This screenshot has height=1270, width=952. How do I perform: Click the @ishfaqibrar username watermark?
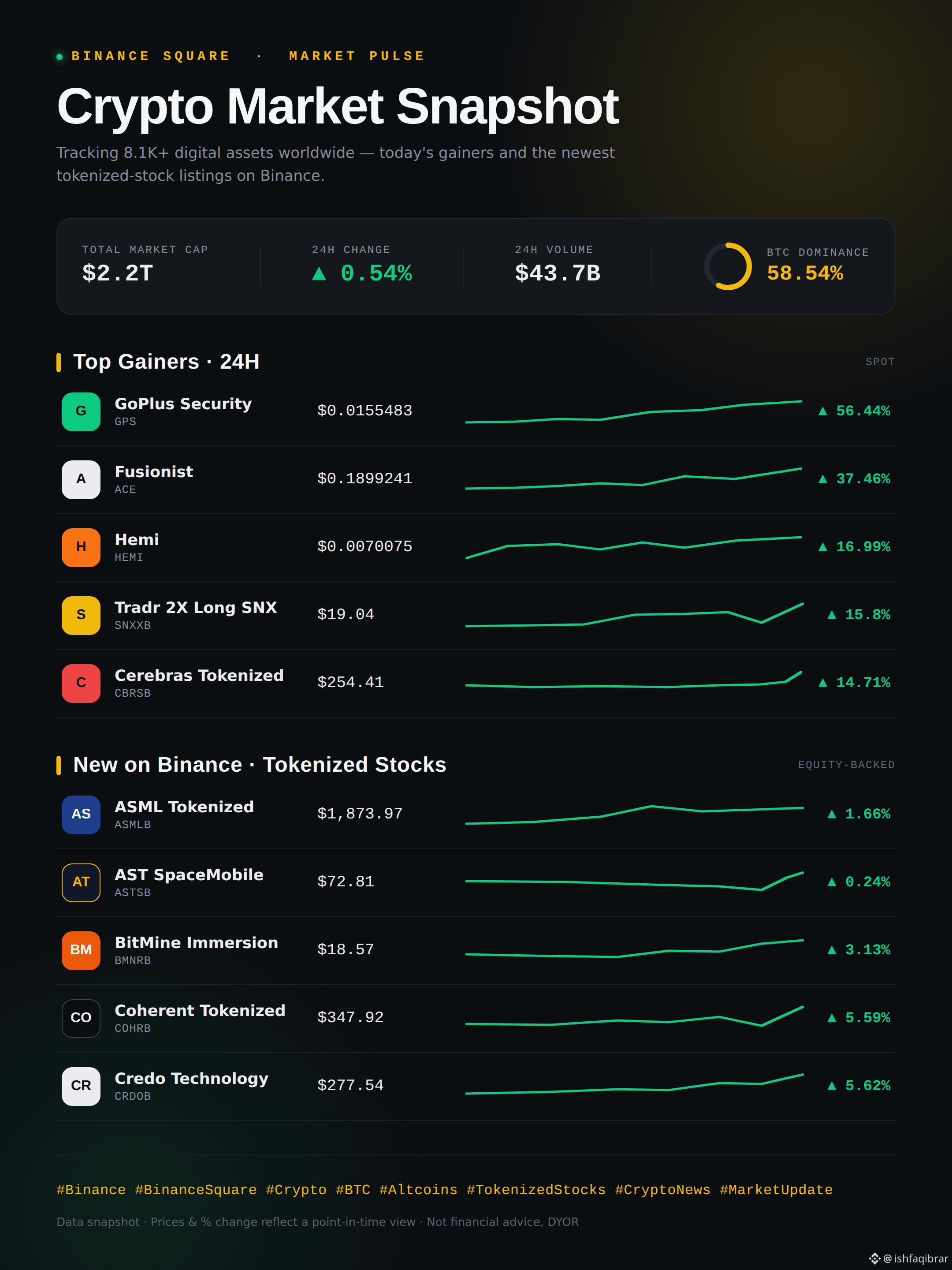[x=915, y=1259]
